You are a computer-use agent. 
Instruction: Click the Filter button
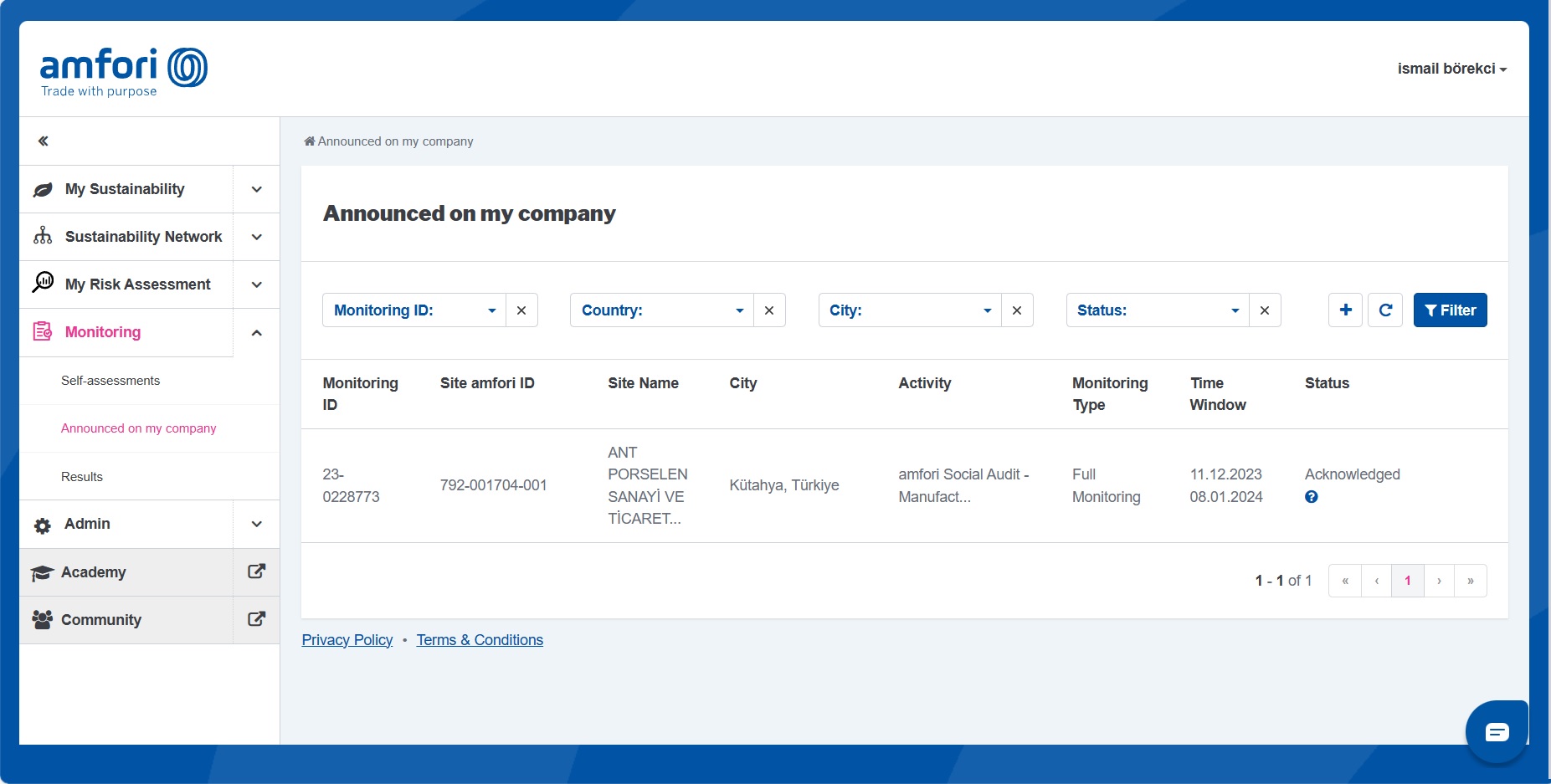click(1451, 310)
